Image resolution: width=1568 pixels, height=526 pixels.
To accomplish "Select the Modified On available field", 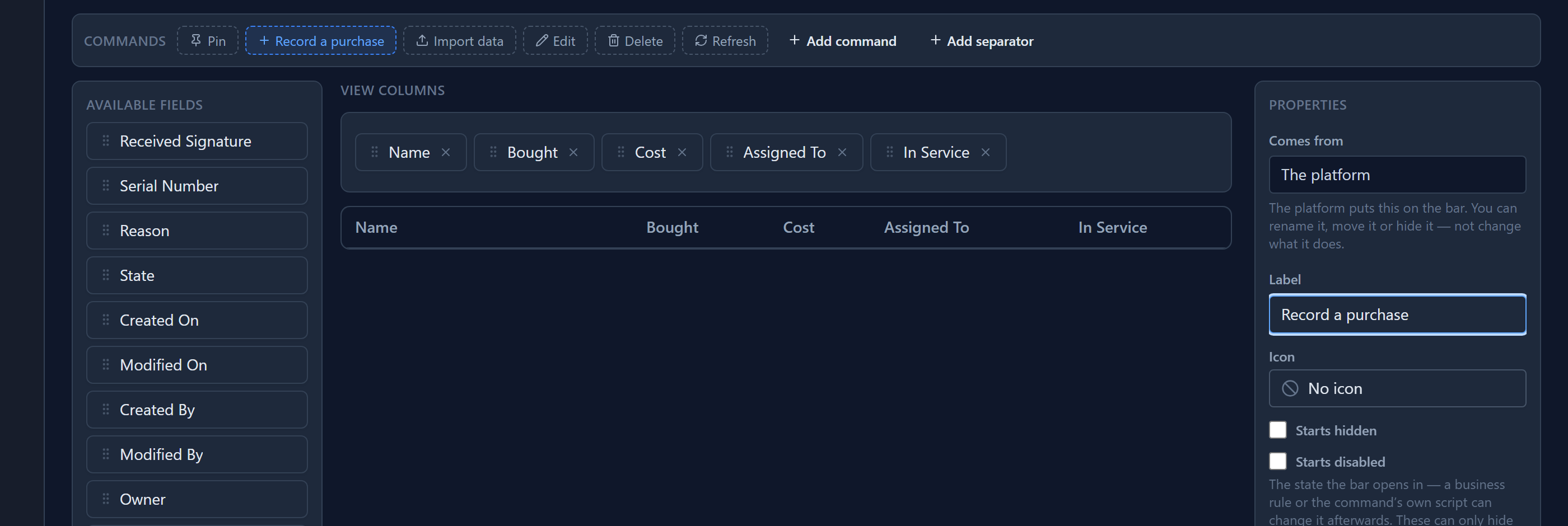I will (x=197, y=365).
